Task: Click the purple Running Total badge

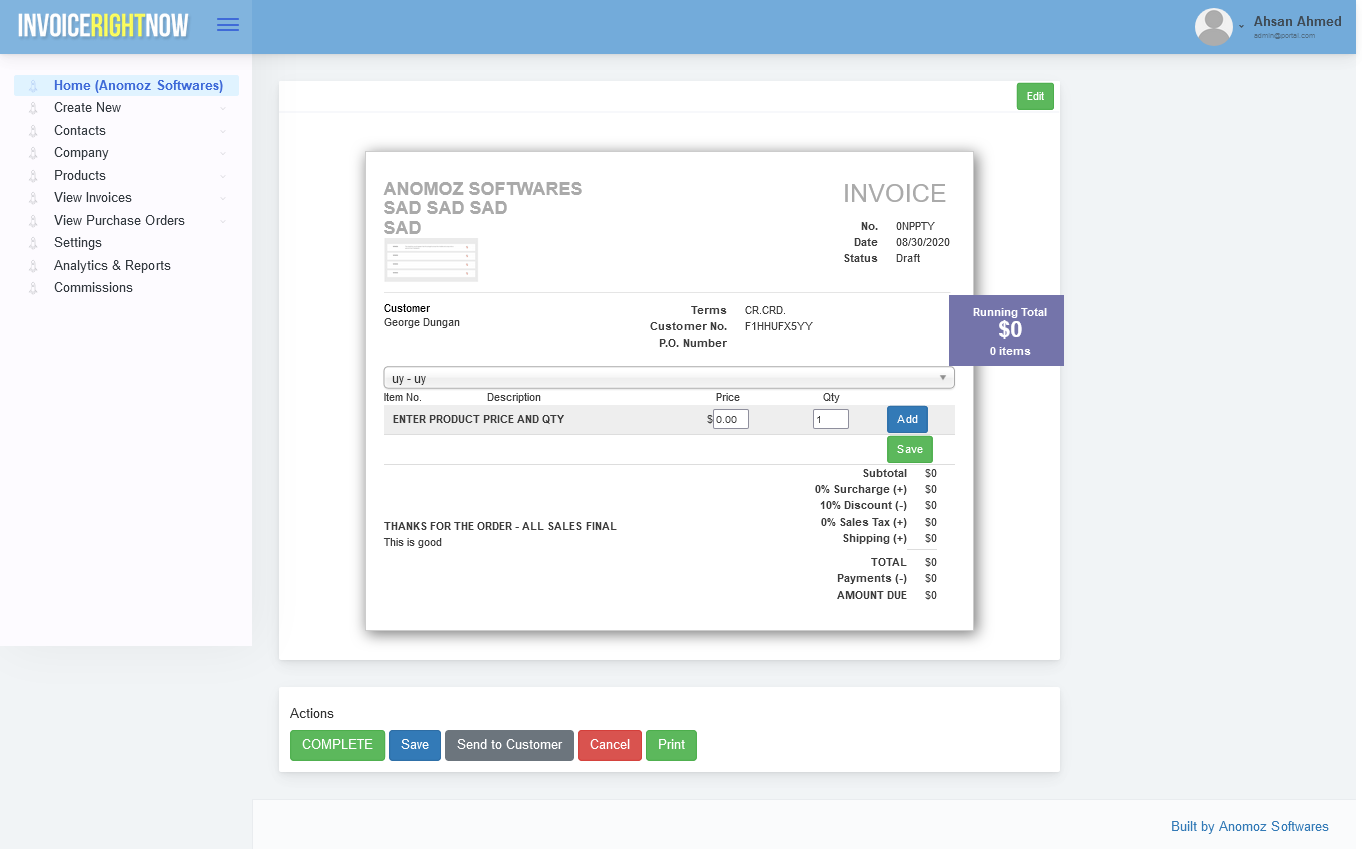Action: [1005, 330]
